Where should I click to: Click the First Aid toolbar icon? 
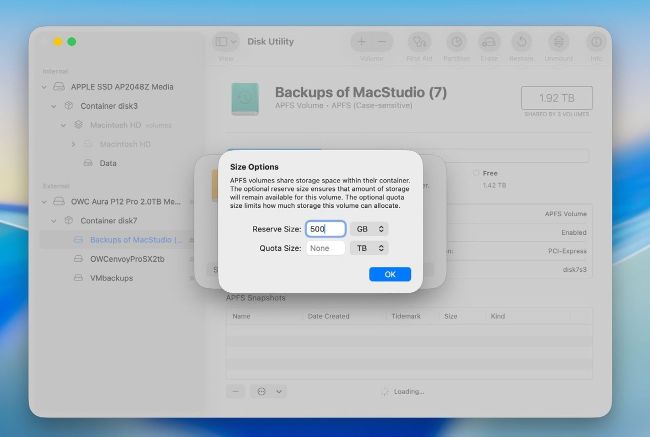click(x=419, y=43)
